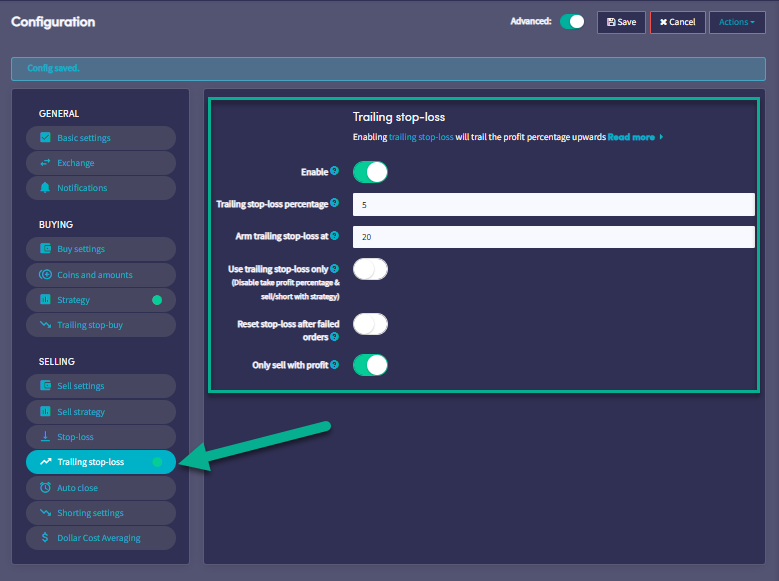
Task: Click the help icon next to Enable
Action: coord(334,171)
